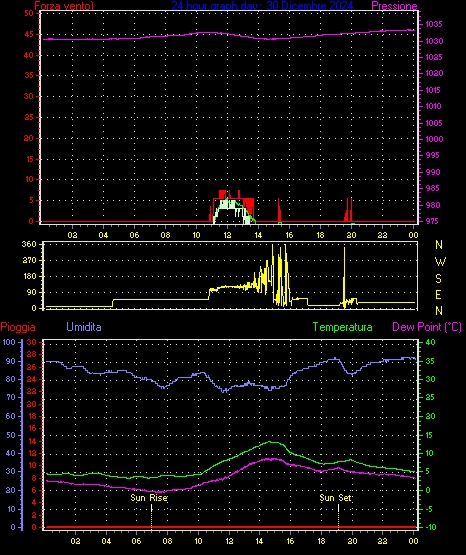Click hour 06 under the wind force chart

[134, 235]
